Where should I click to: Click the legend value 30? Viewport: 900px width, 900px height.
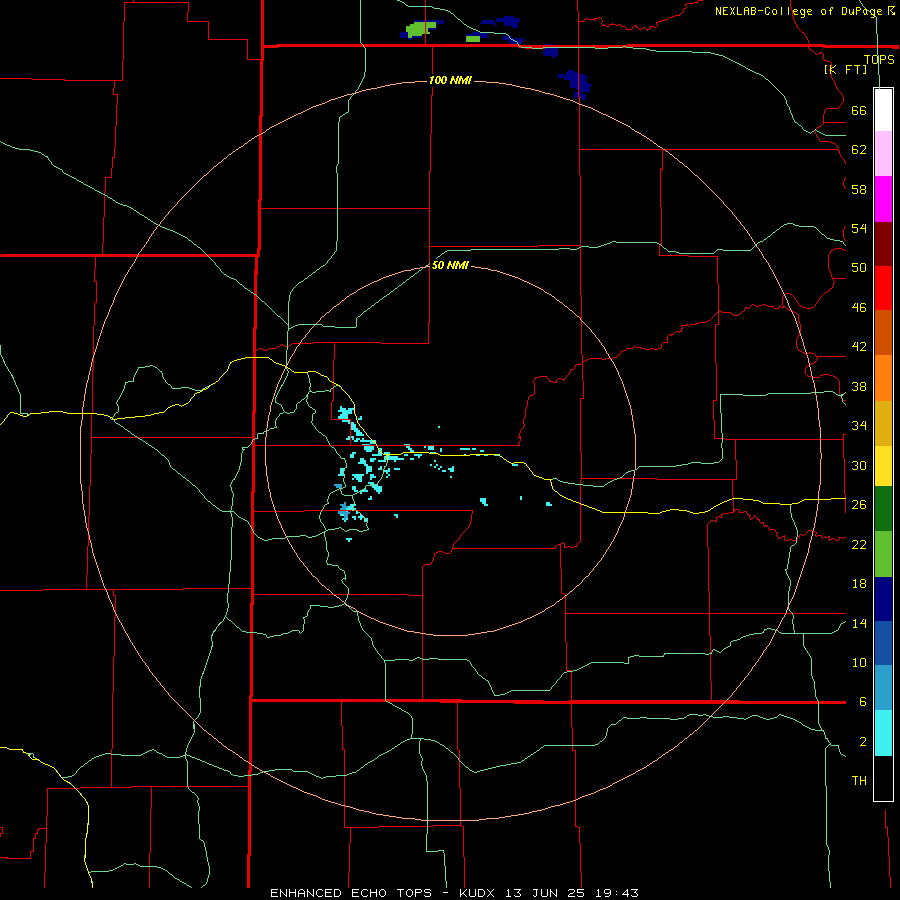pyautogui.click(x=859, y=465)
